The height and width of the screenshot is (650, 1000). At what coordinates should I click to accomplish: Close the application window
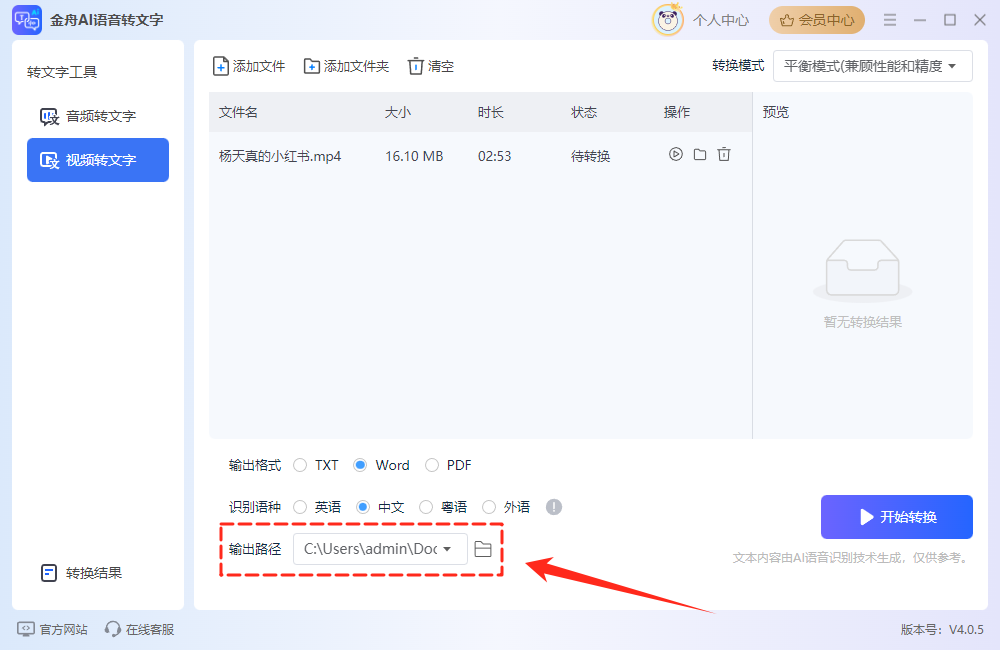click(980, 20)
